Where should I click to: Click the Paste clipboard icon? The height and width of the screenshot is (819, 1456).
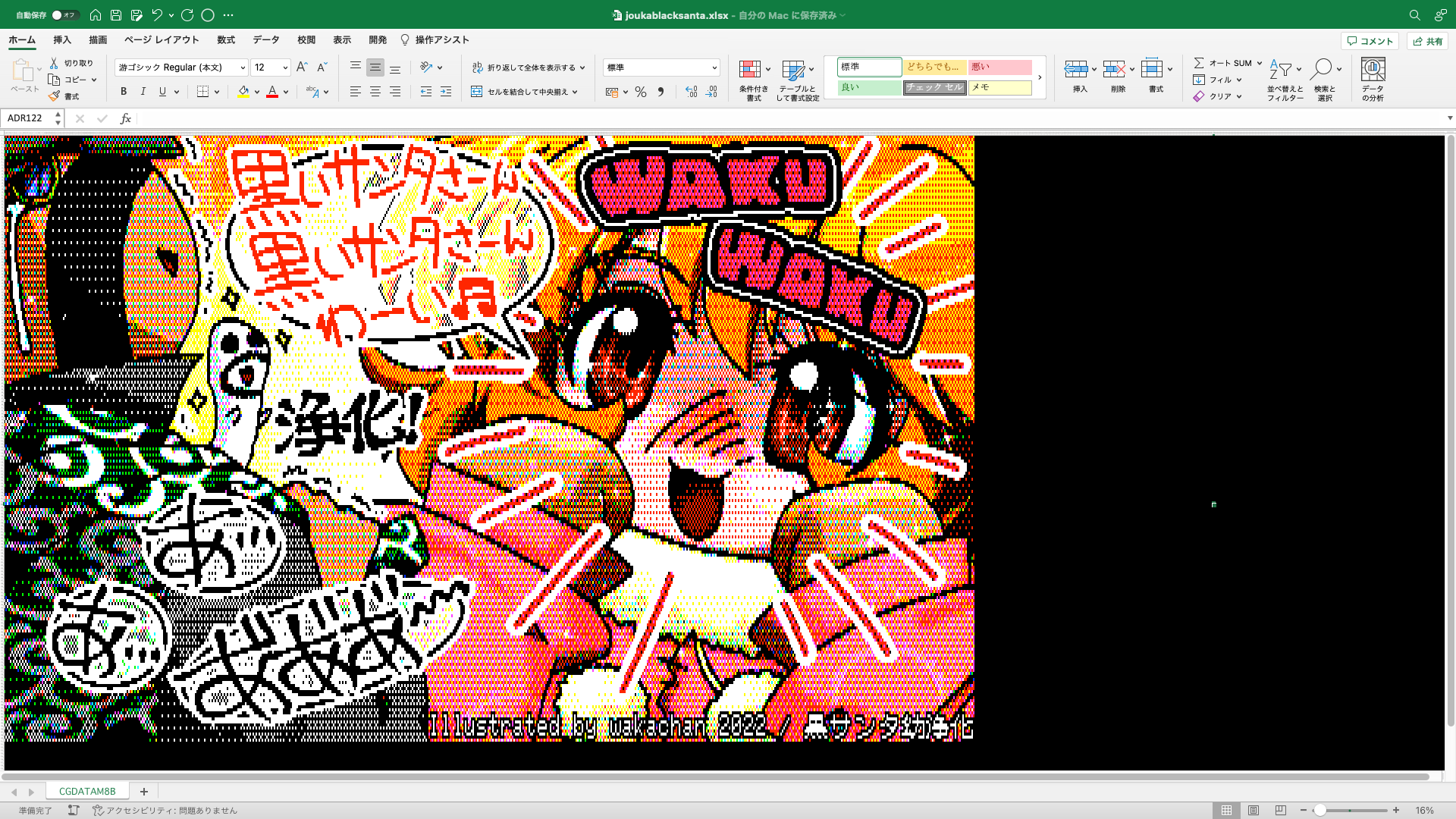click(x=22, y=71)
